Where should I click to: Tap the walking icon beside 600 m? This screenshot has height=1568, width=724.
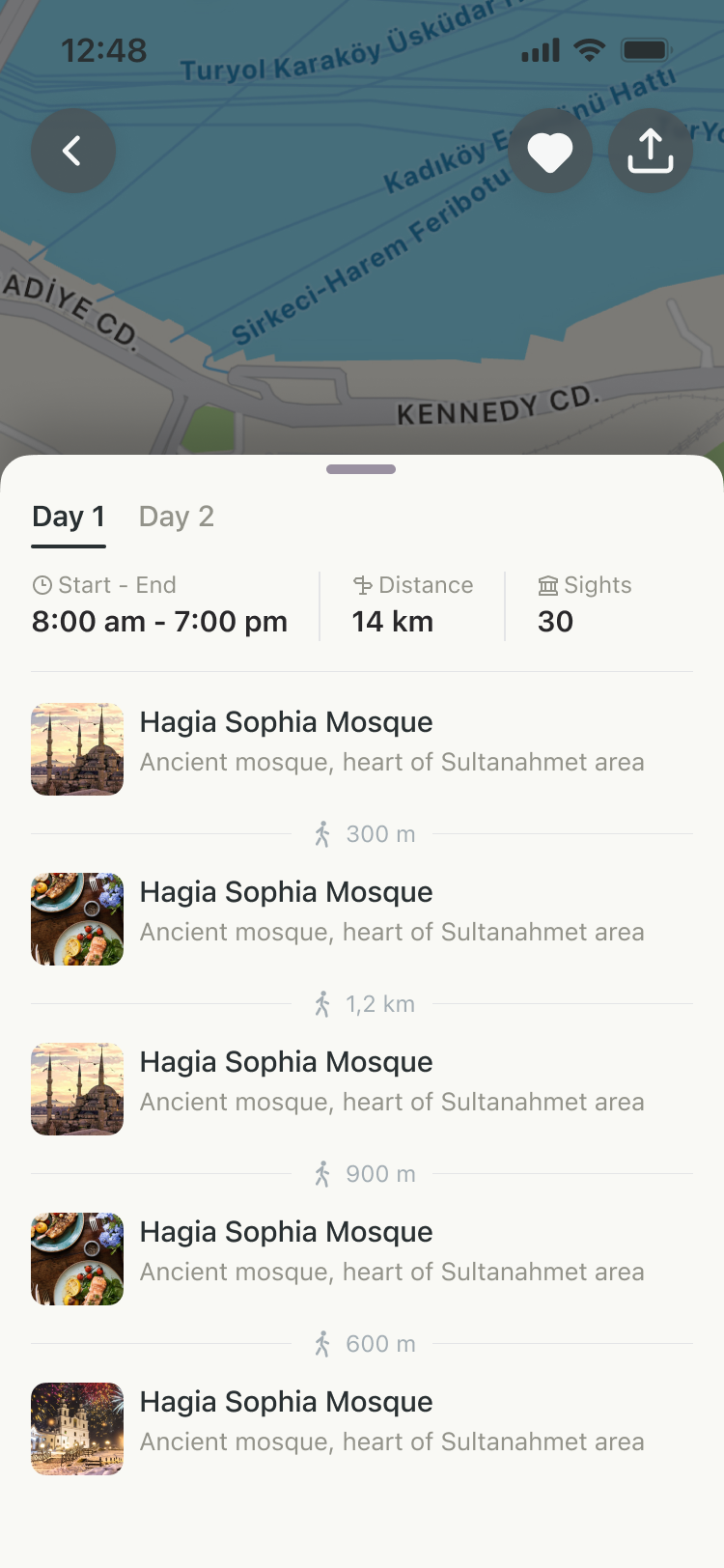tap(322, 1344)
